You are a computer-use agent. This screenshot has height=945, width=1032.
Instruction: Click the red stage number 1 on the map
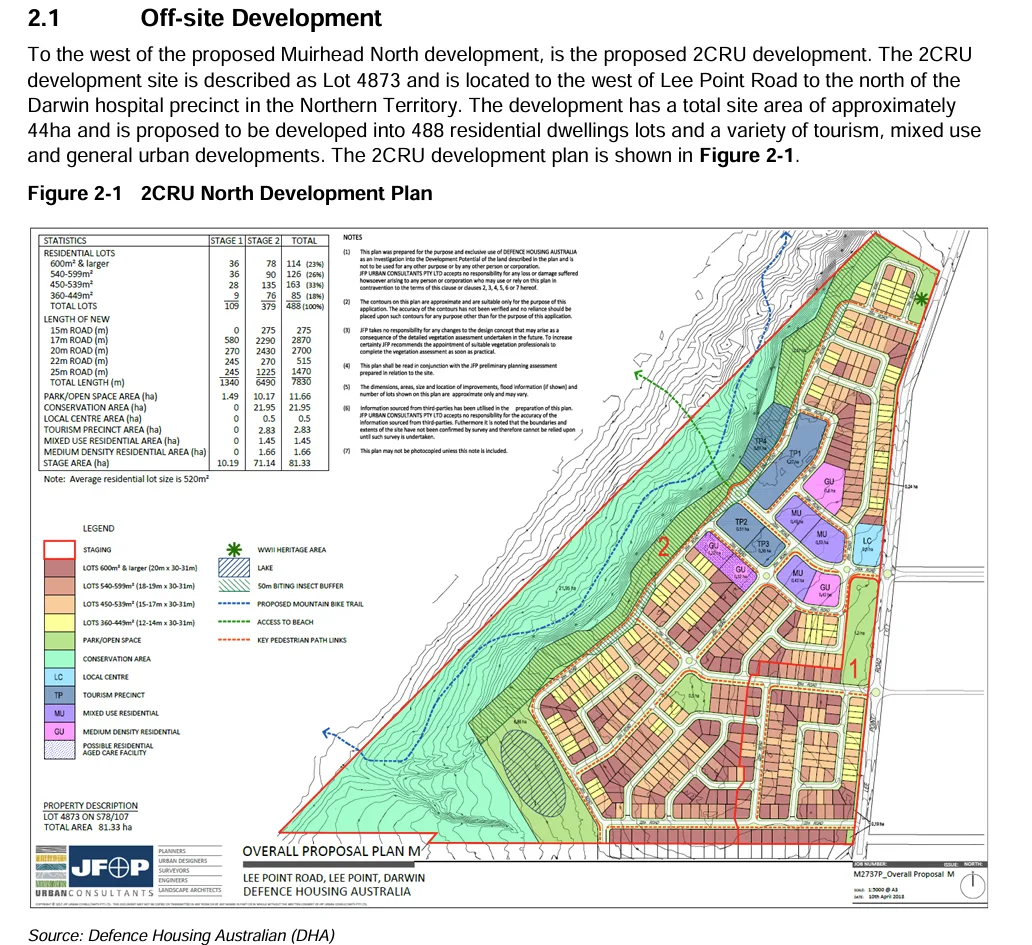[853, 669]
